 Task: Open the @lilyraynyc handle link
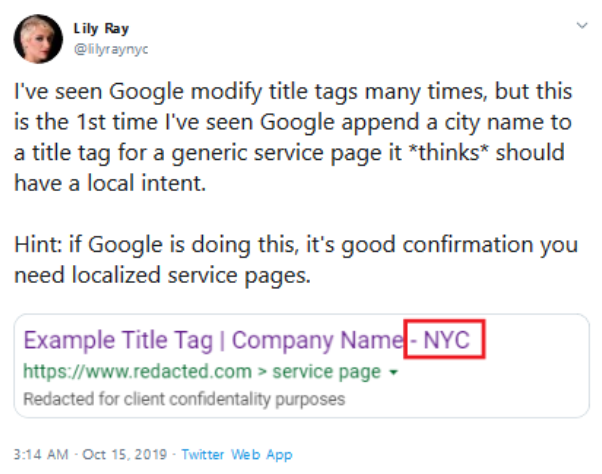tap(111, 50)
